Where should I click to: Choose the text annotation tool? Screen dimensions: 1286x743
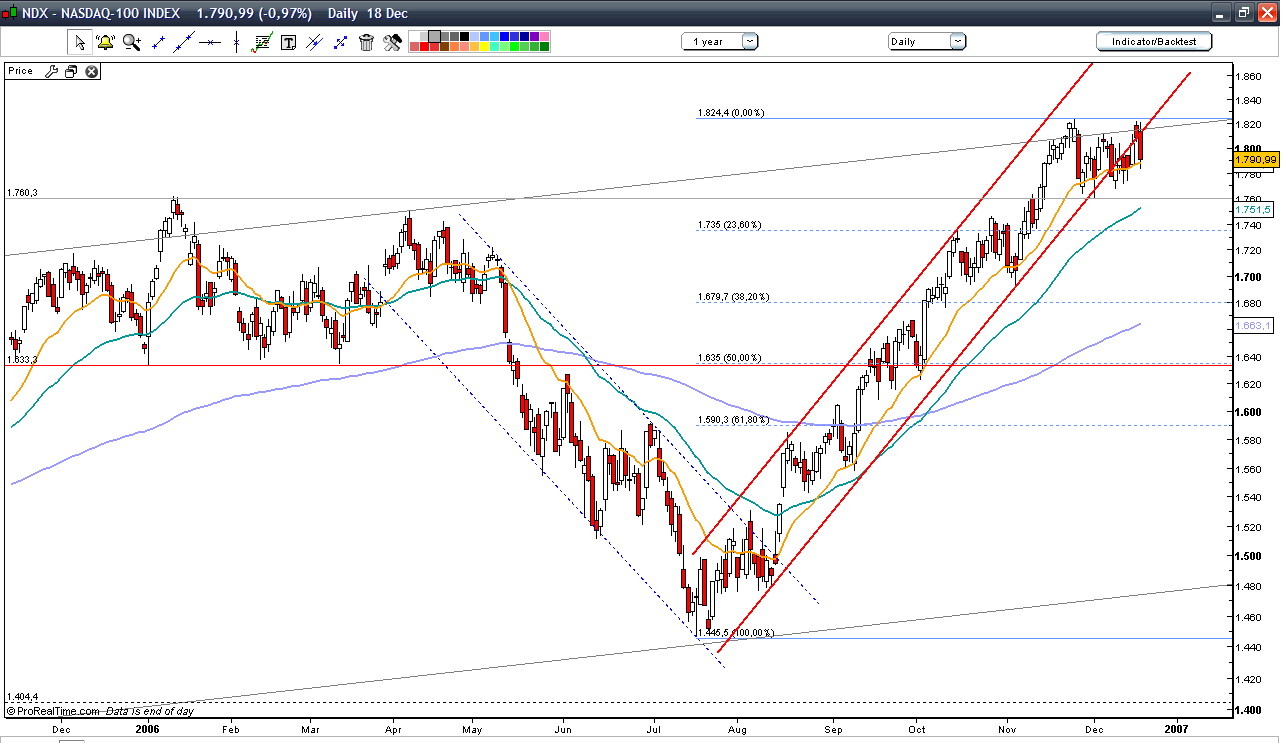289,42
